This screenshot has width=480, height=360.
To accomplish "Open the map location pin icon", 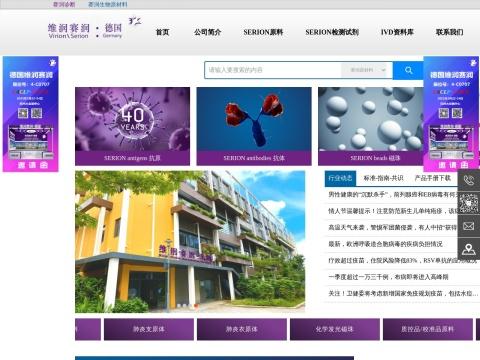I will point(469,249).
